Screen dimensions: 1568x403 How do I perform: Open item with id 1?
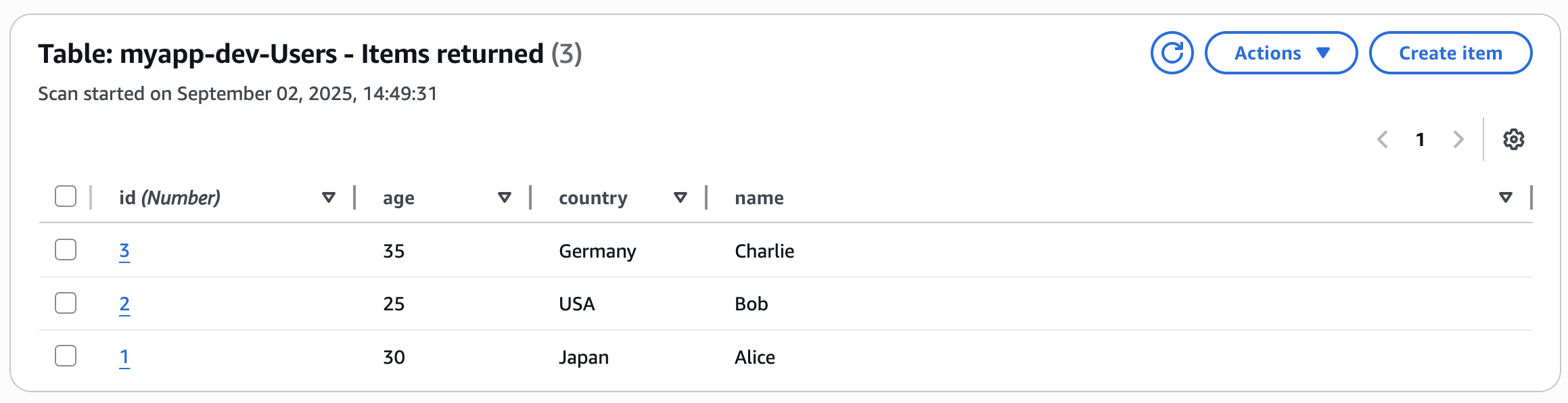coord(124,357)
